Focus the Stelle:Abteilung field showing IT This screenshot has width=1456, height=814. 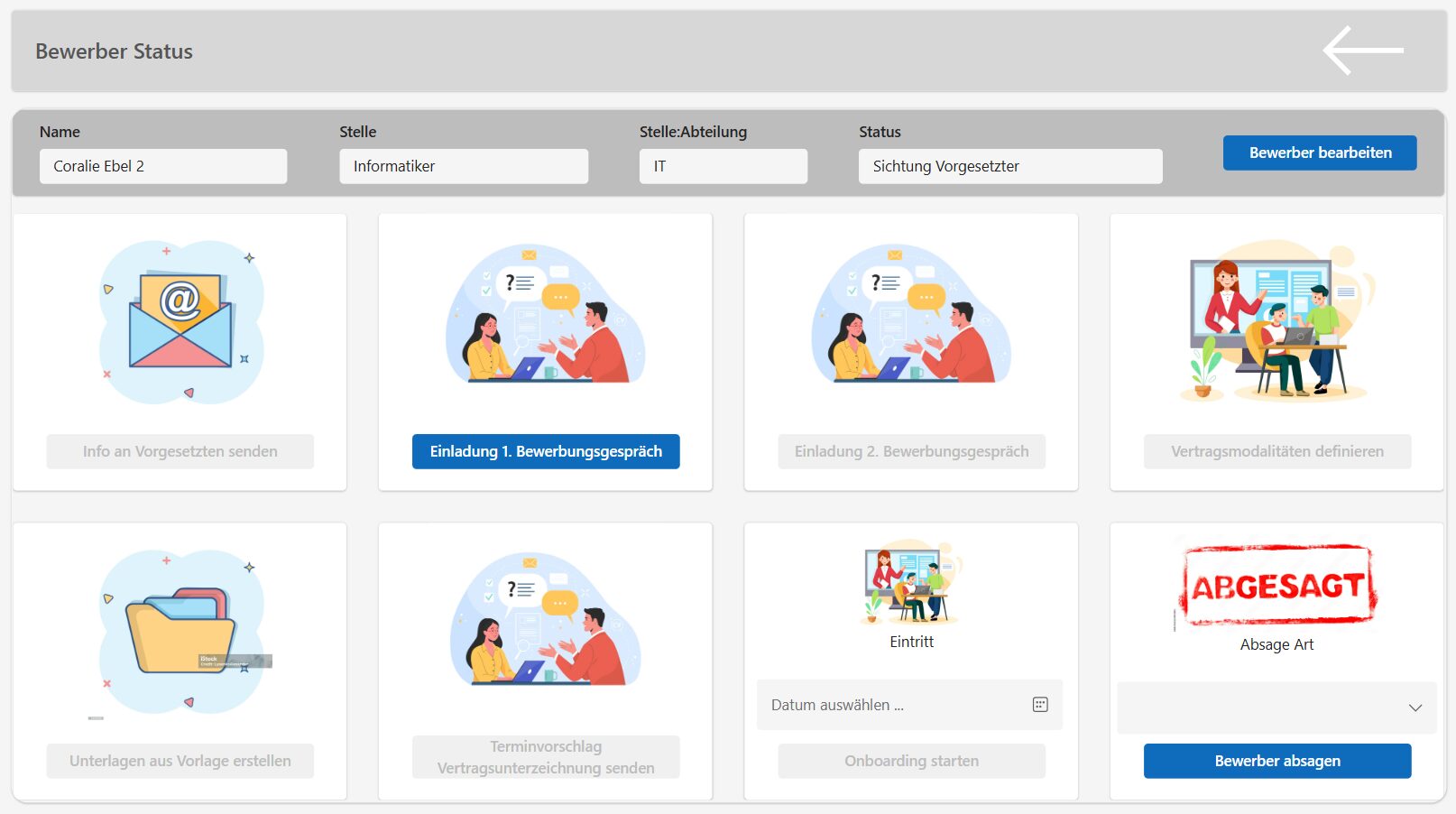point(723,166)
